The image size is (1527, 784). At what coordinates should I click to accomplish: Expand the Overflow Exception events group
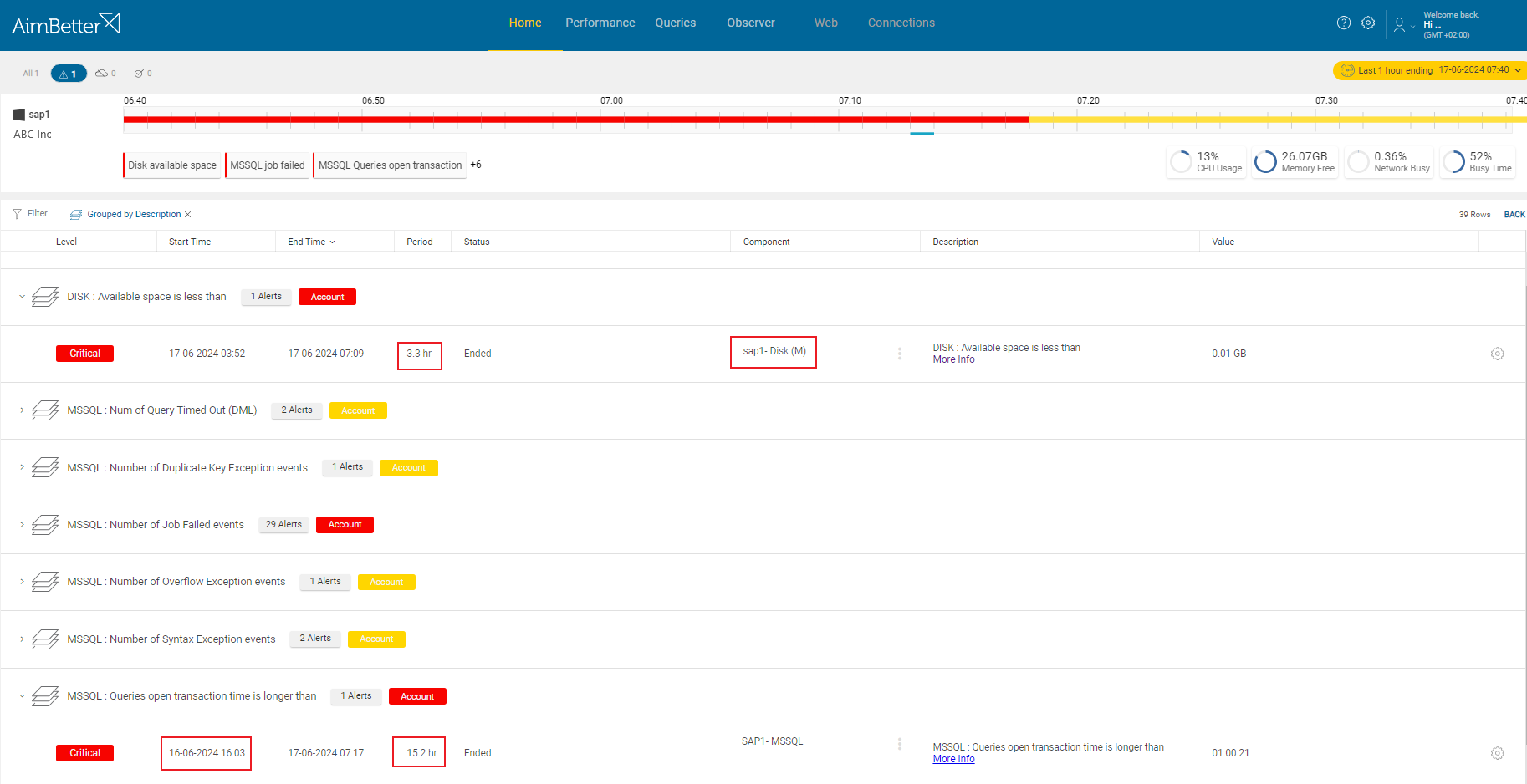click(x=22, y=582)
